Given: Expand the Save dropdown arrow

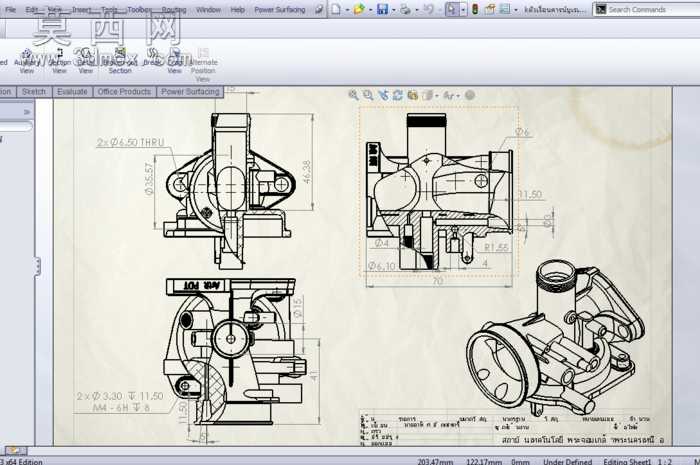Looking at the screenshot, I should click(x=393, y=9).
